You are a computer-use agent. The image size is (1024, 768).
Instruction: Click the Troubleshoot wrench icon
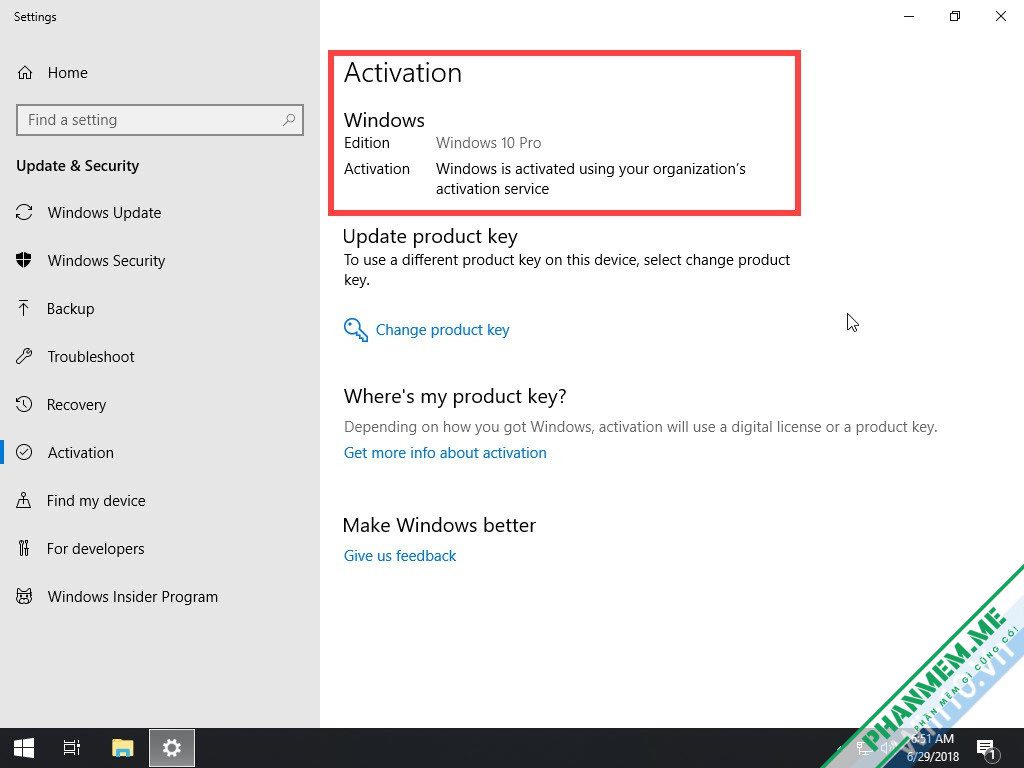pyautogui.click(x=24, y=356)
